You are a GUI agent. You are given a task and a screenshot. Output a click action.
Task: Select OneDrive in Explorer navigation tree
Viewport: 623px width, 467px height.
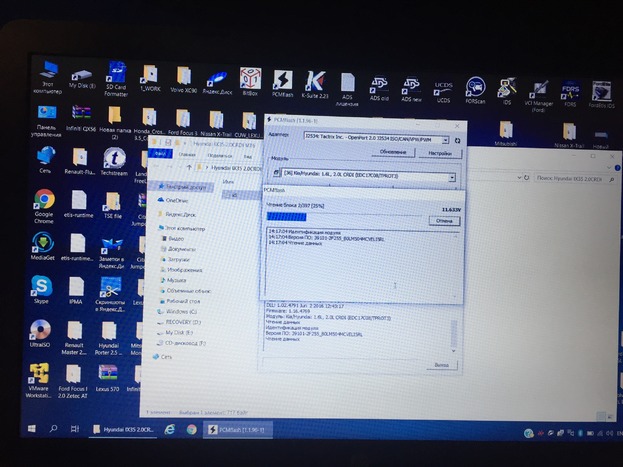(177, 199)
